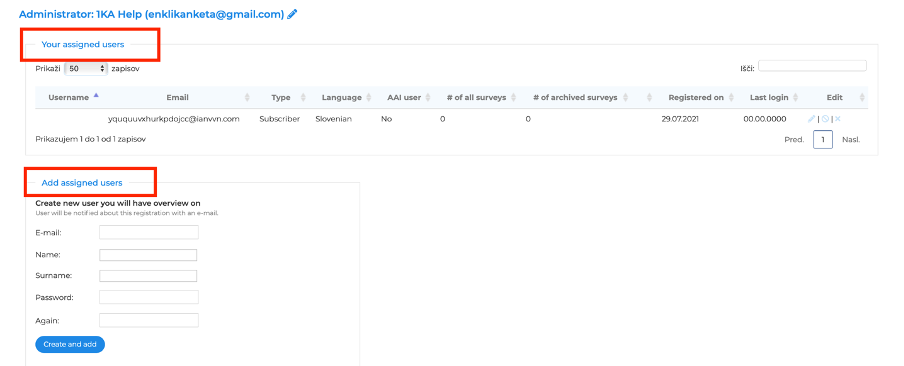Click the pencil icon beside administrator email
Viewport: 904px width, 366px height.
coord(292,14)
